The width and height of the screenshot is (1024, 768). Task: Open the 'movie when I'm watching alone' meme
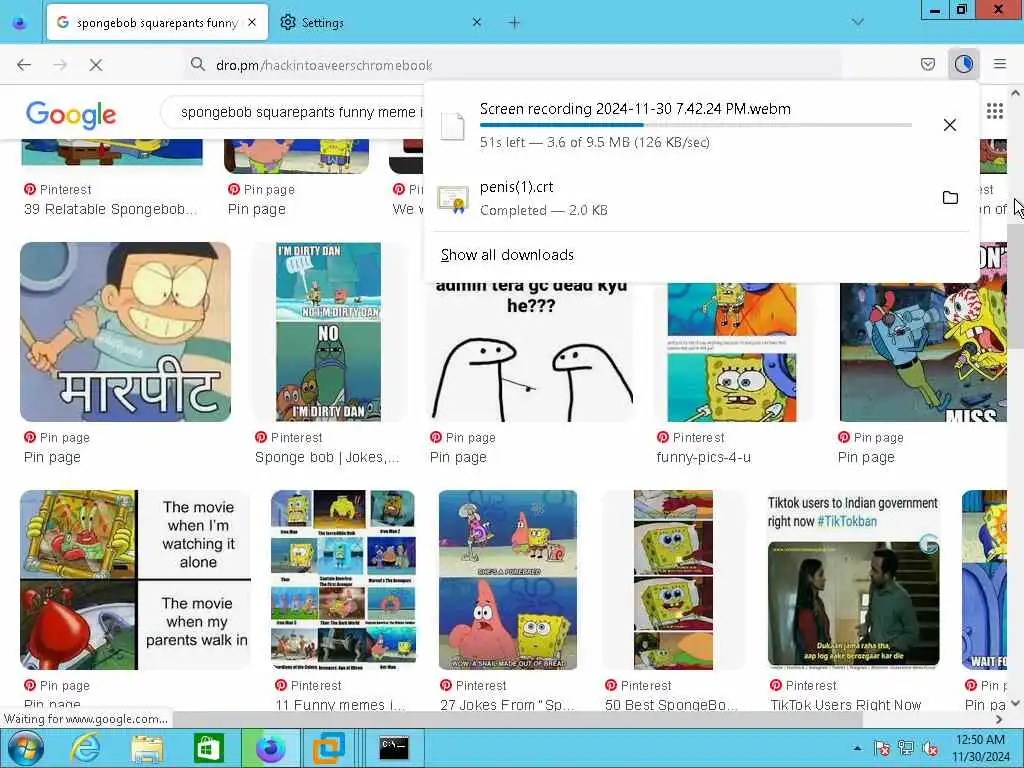(135, 580)
